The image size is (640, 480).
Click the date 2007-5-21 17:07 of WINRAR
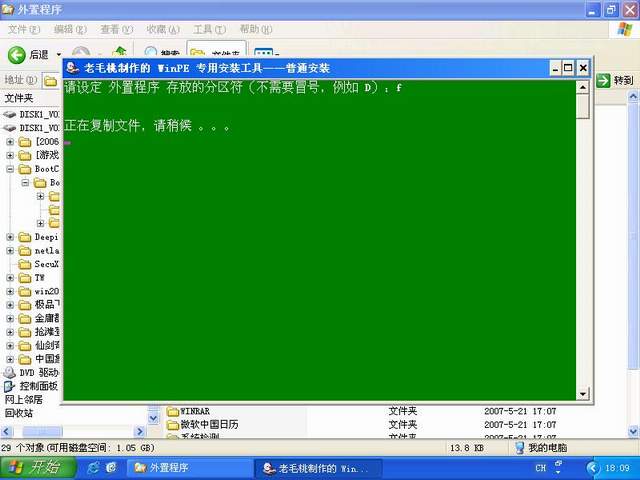coord(520,411)
